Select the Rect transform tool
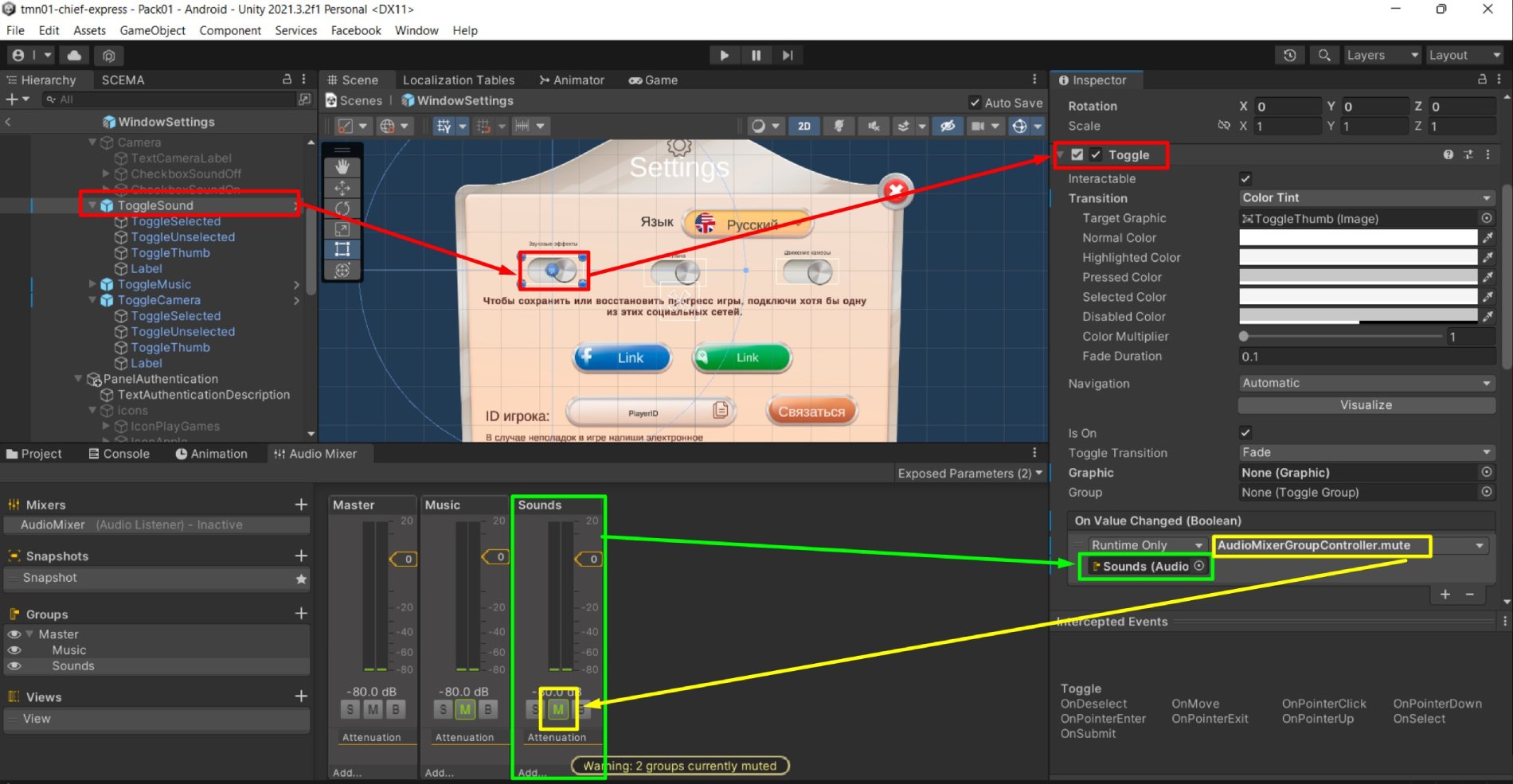 pos(342,249)
